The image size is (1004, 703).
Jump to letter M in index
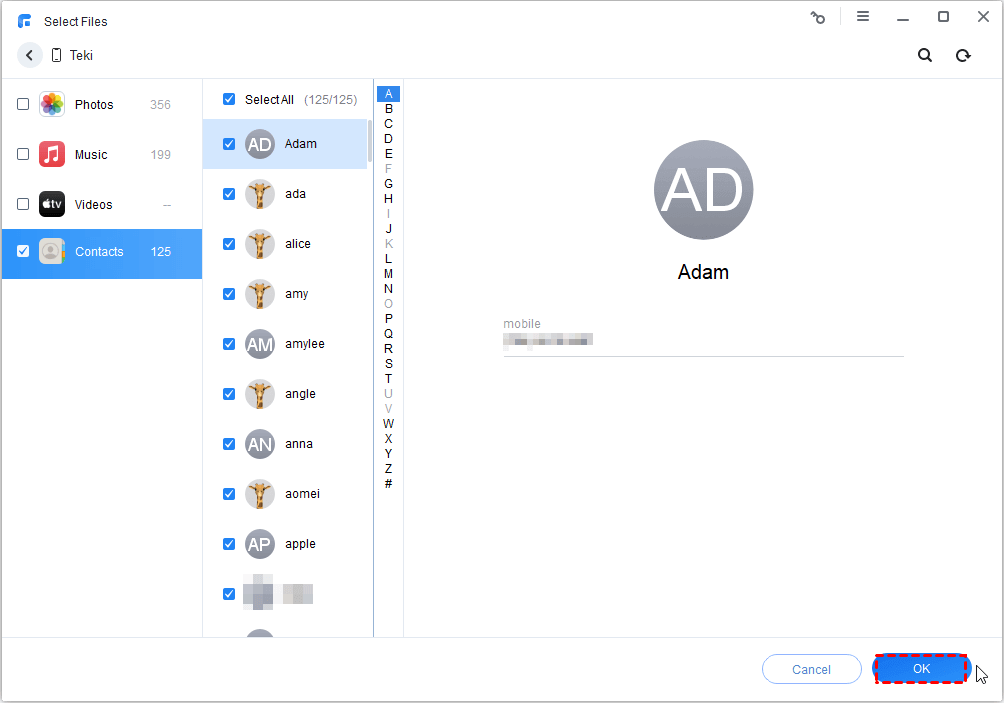388,274
